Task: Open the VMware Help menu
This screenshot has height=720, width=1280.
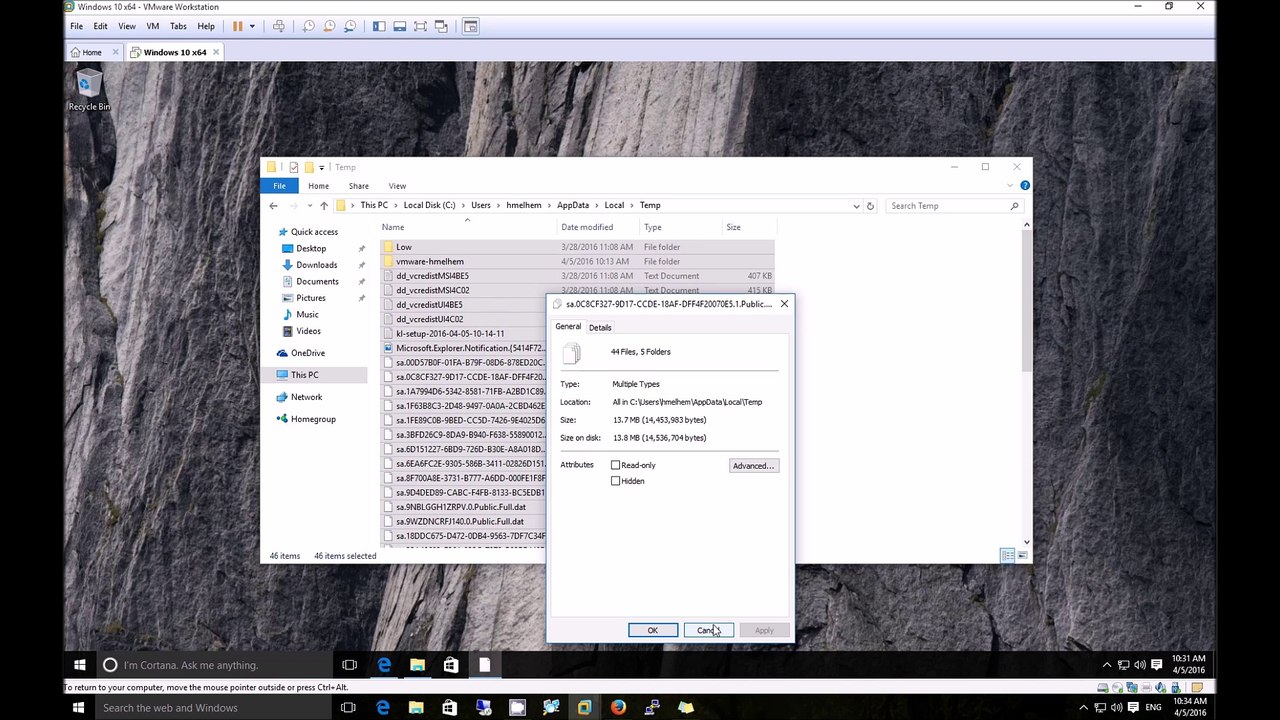Action: [206, 26]
